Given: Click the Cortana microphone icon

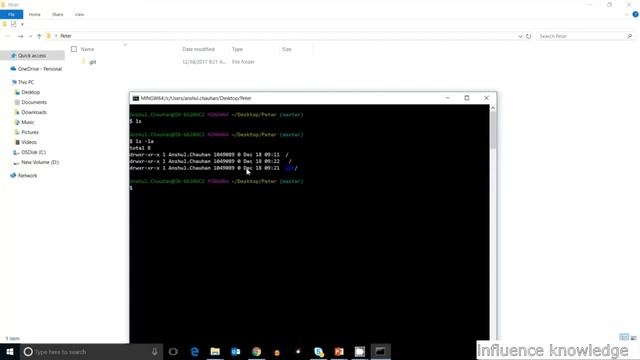Looking at the screenshot, I should click(155, 351).
